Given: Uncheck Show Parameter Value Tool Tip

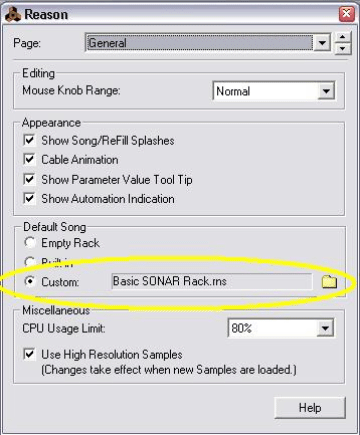Looking at the screenshot, I should 29,179.
